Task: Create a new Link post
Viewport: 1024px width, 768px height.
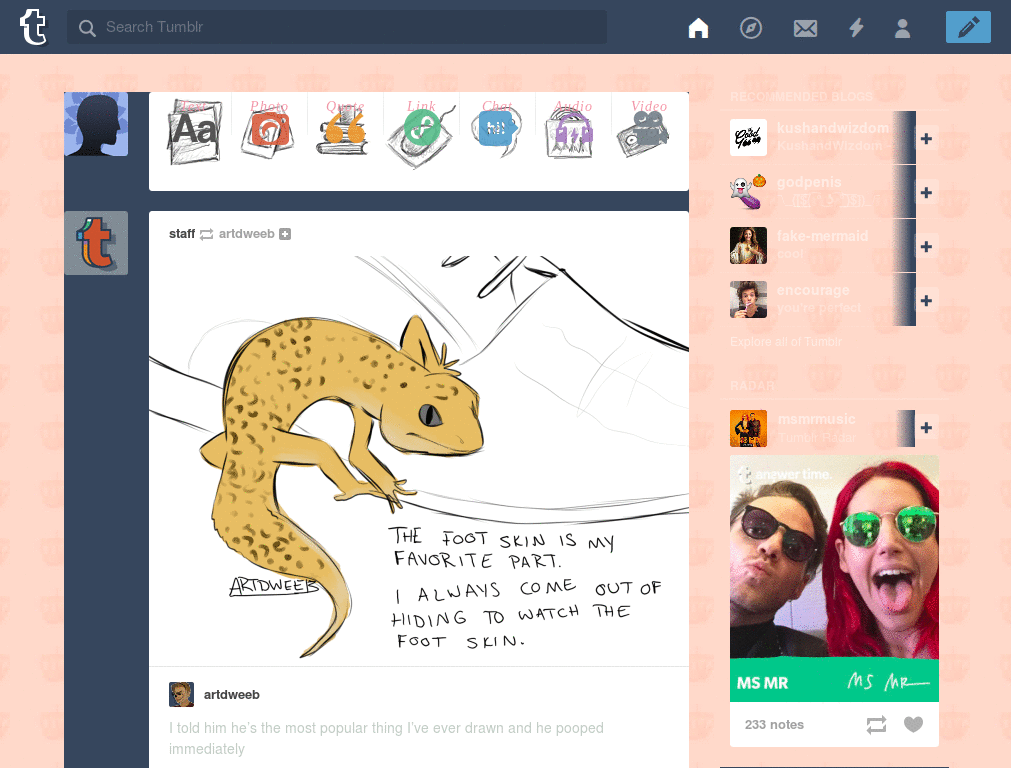Action: (x=421, y=131)
